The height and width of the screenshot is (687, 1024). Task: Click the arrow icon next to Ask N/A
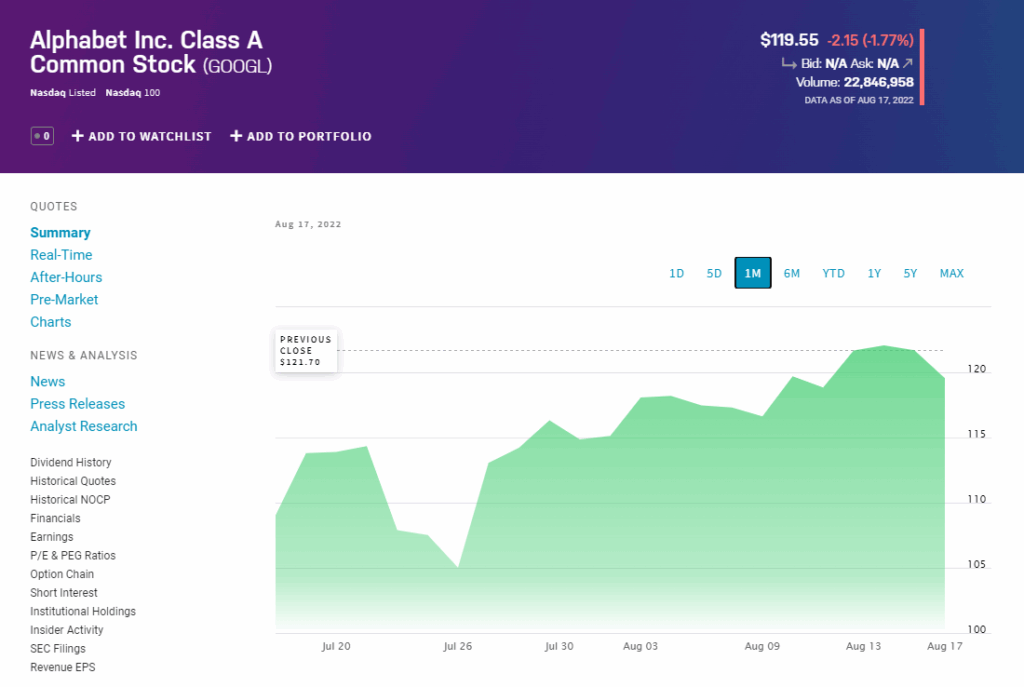pos(907,63)
